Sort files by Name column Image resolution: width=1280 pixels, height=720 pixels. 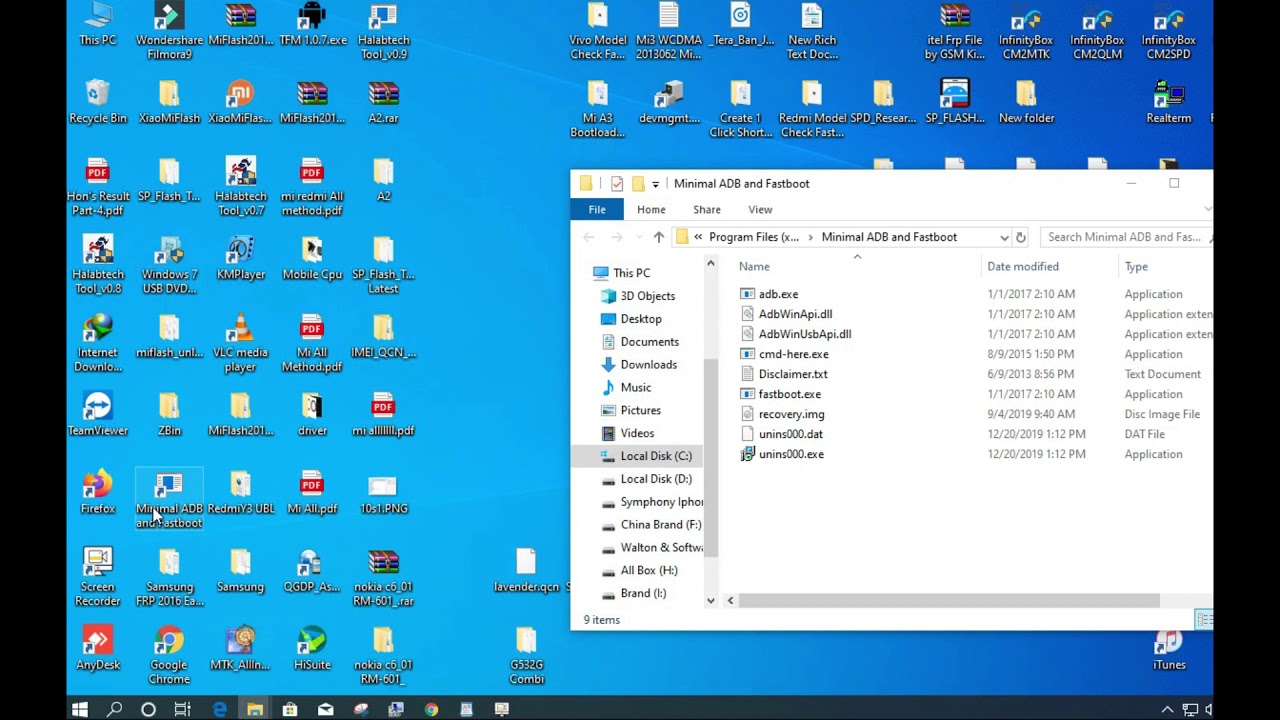coord(754,267)
